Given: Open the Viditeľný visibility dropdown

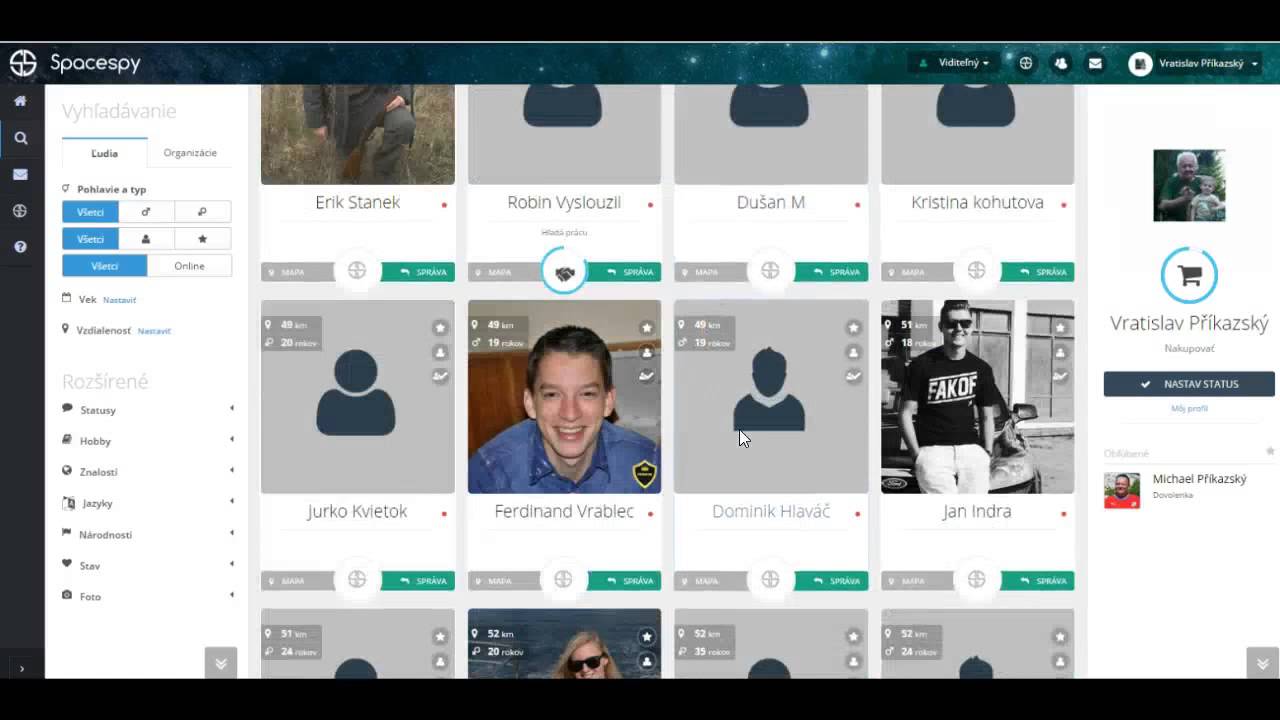Looking at the screenshot, I should pyautogui.click(x=954, y=63).
